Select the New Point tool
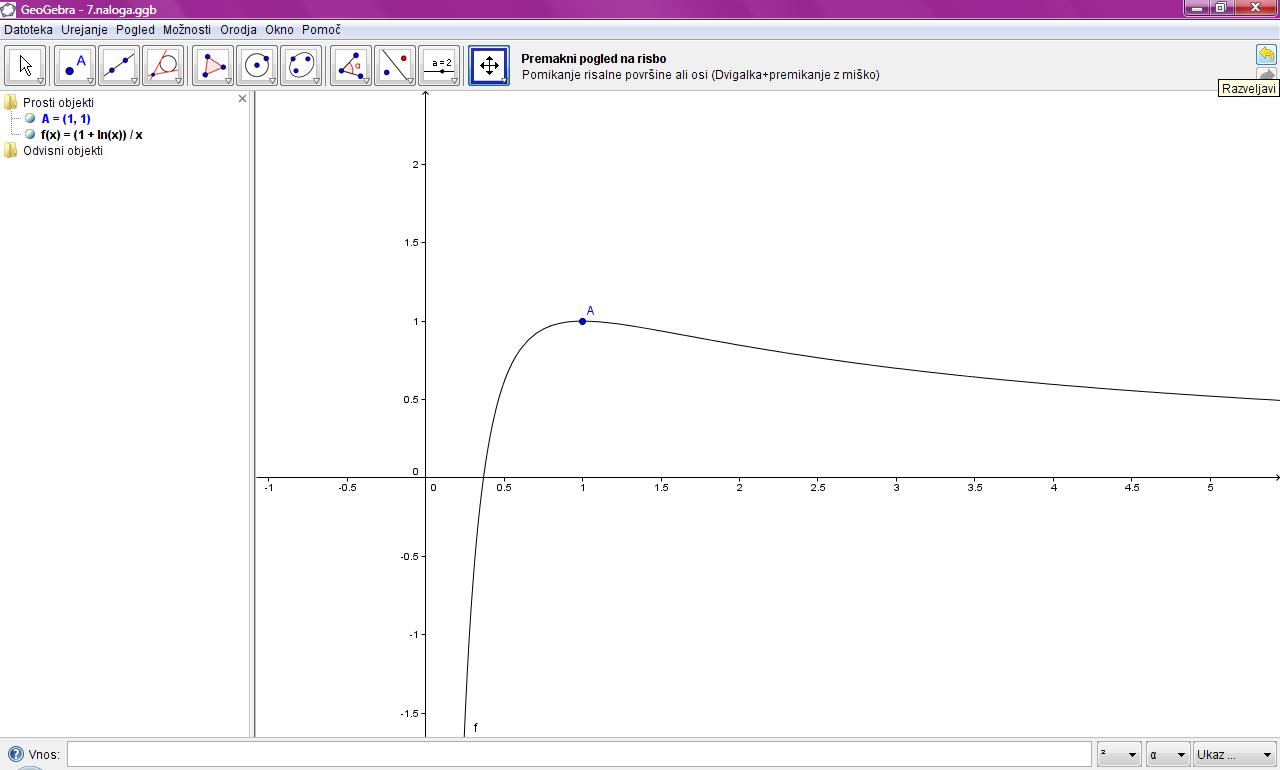1280x770 pixels. coord(74,66)
